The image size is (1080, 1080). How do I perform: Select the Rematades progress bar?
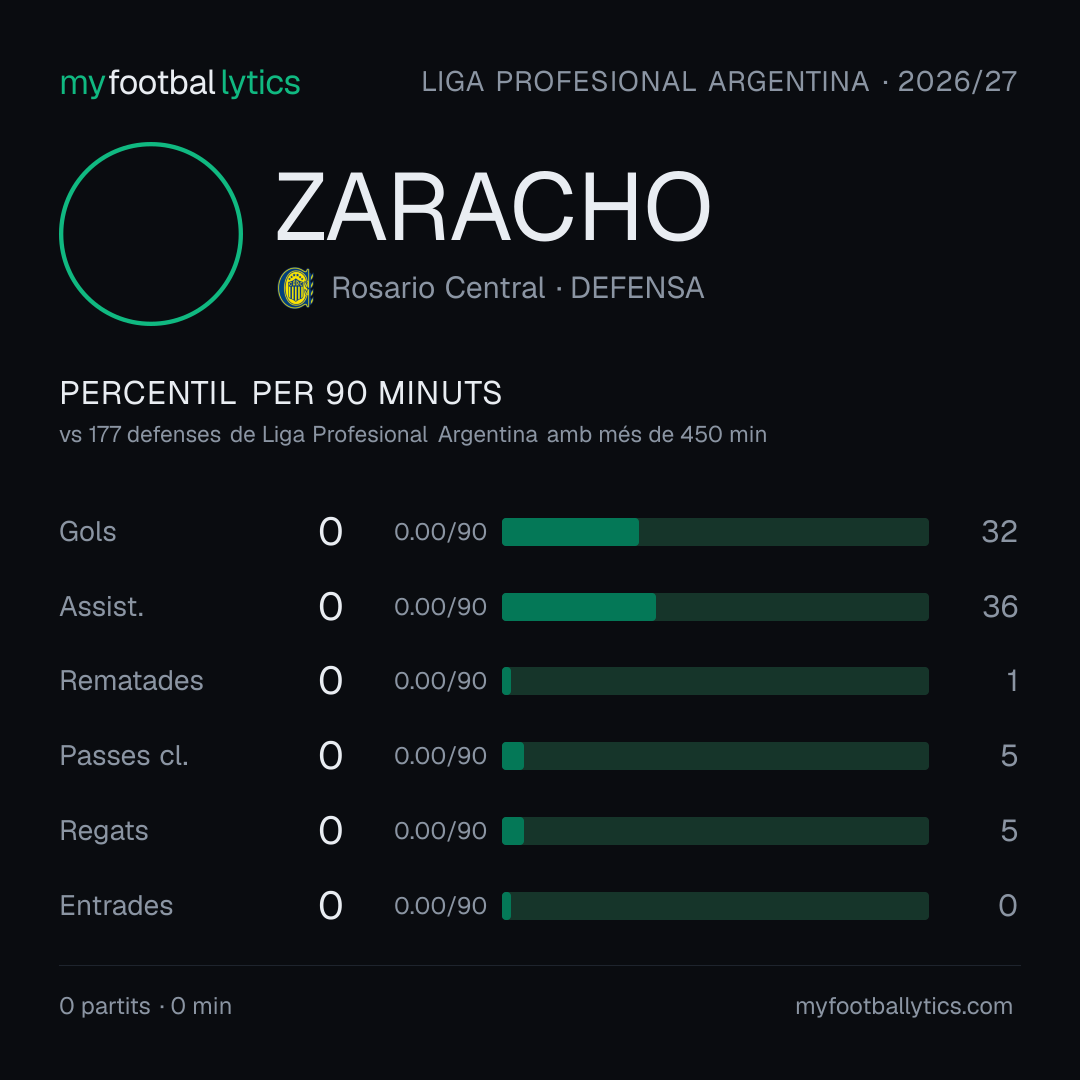point(715,681)
